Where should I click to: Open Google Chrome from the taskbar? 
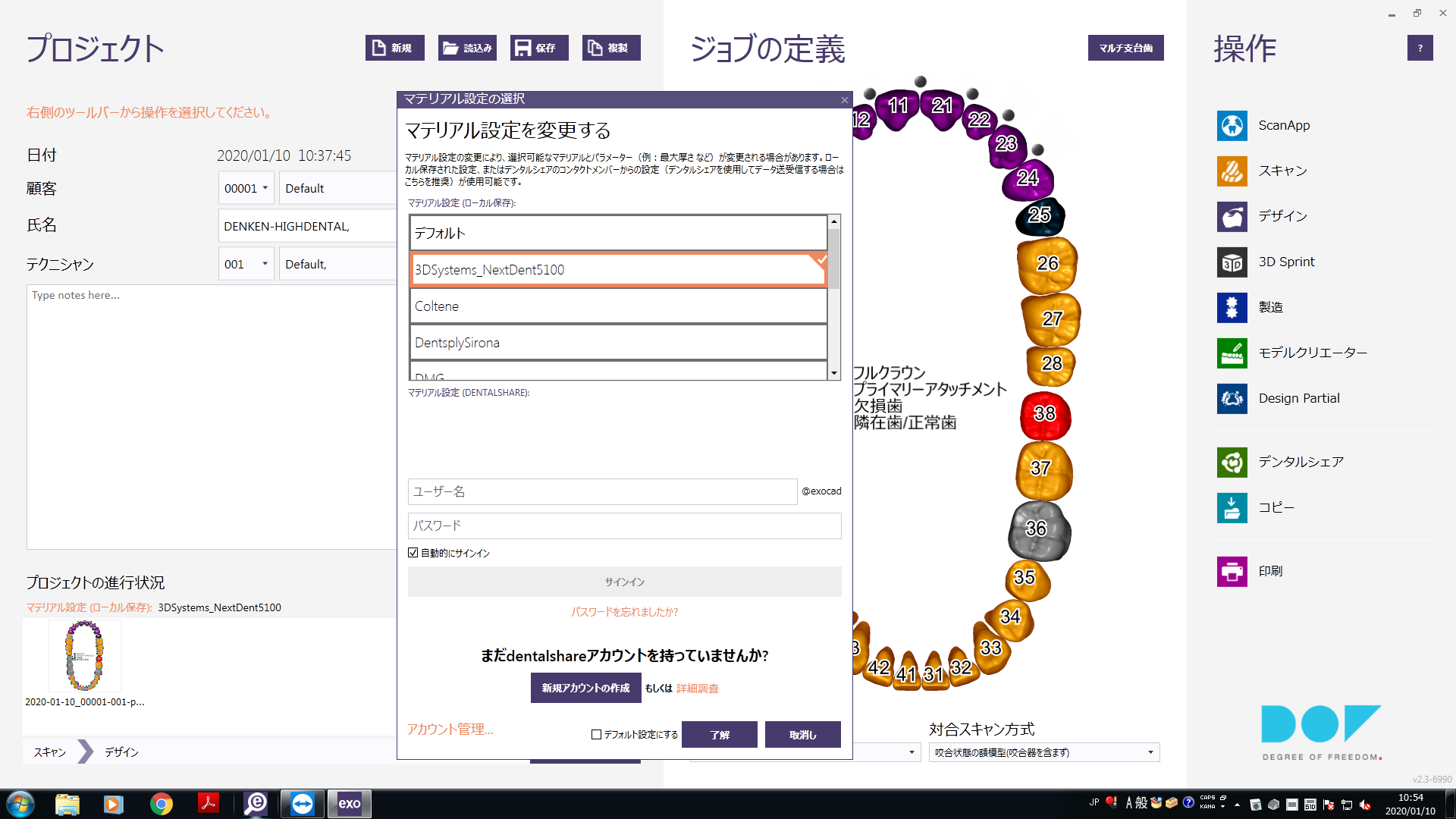coord(161,804)
